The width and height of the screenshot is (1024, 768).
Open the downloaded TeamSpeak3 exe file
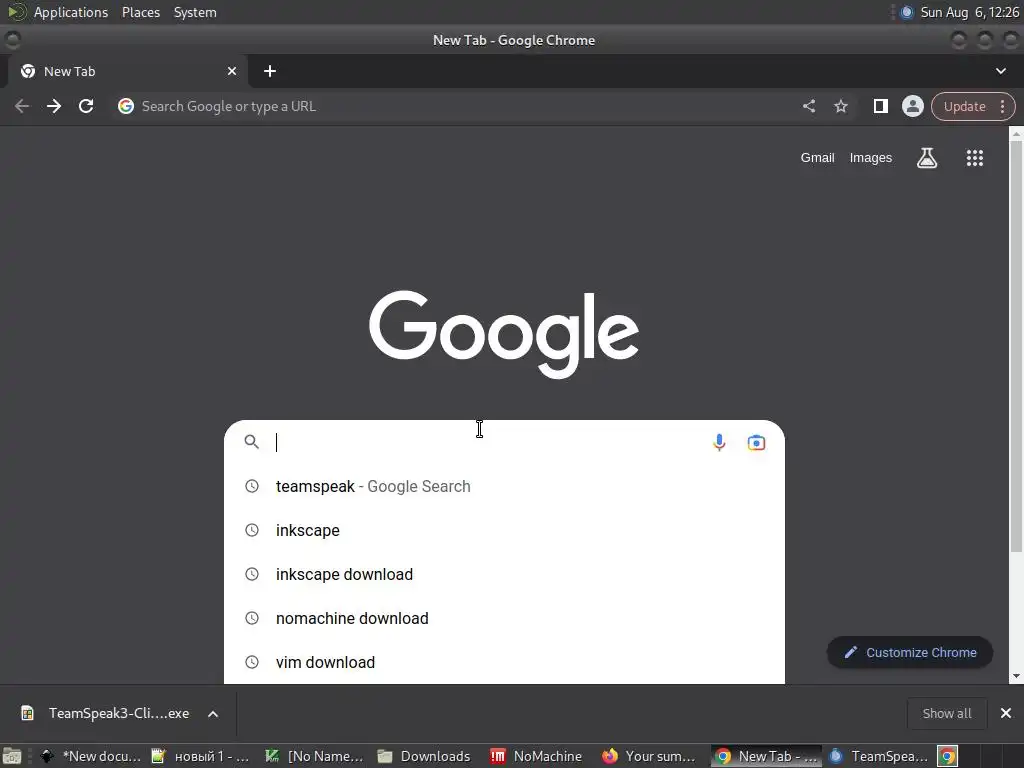(106, 713)
